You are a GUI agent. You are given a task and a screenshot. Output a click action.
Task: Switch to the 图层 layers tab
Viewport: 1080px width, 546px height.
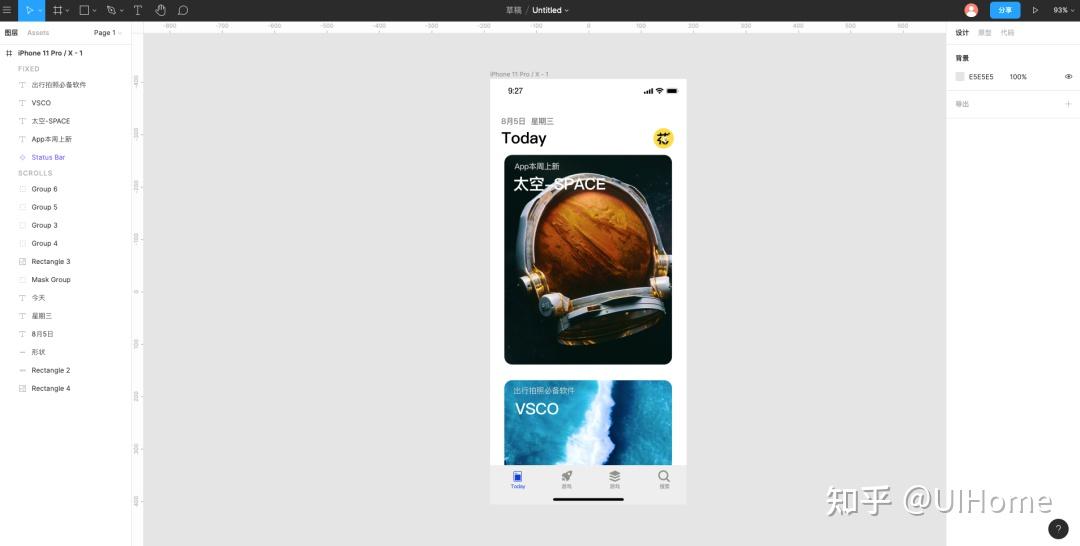pyautogui.click(x=11, y=32)
